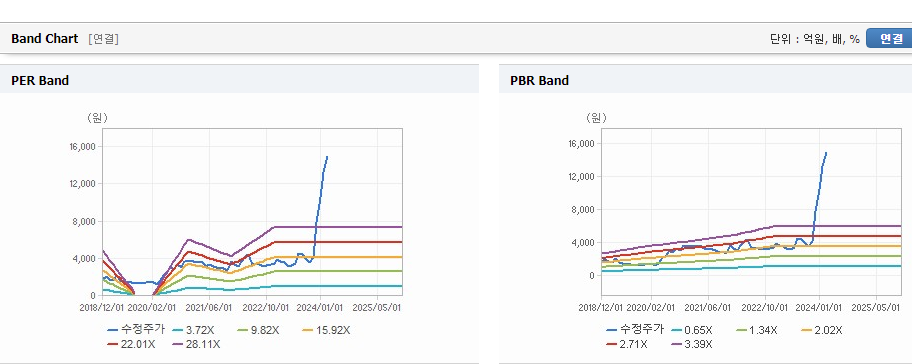Click the 12,000 axis value in PBR chart
This screenshot has height=364, width=912.
pos(581,177)
